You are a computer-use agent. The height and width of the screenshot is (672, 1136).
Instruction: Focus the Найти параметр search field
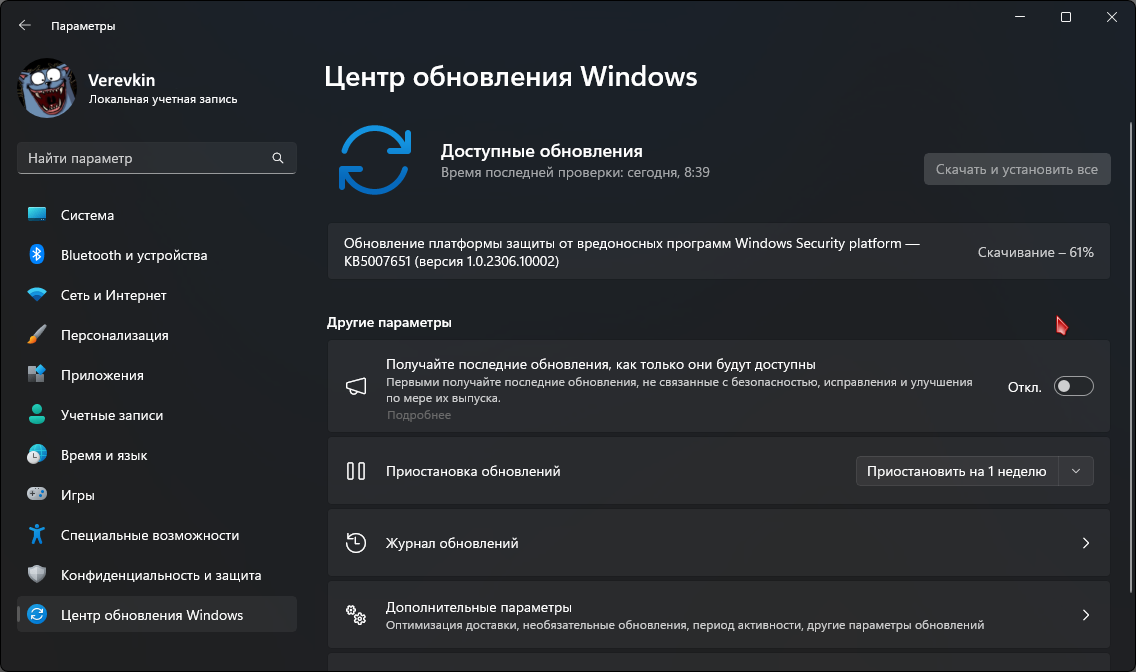point(156,158)
